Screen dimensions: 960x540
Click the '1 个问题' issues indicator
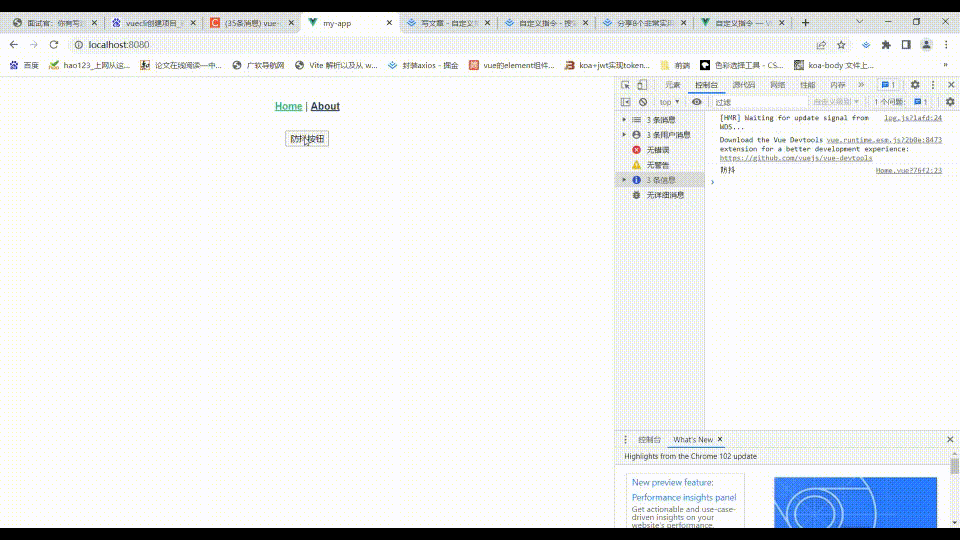point(901,102)
